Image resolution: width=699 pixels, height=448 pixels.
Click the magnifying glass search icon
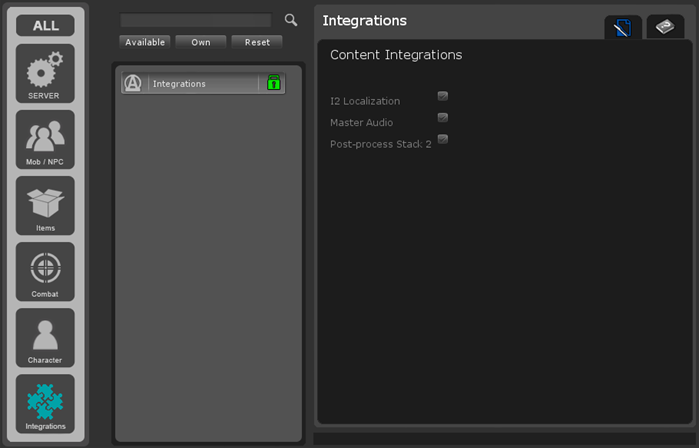point(291,20)
